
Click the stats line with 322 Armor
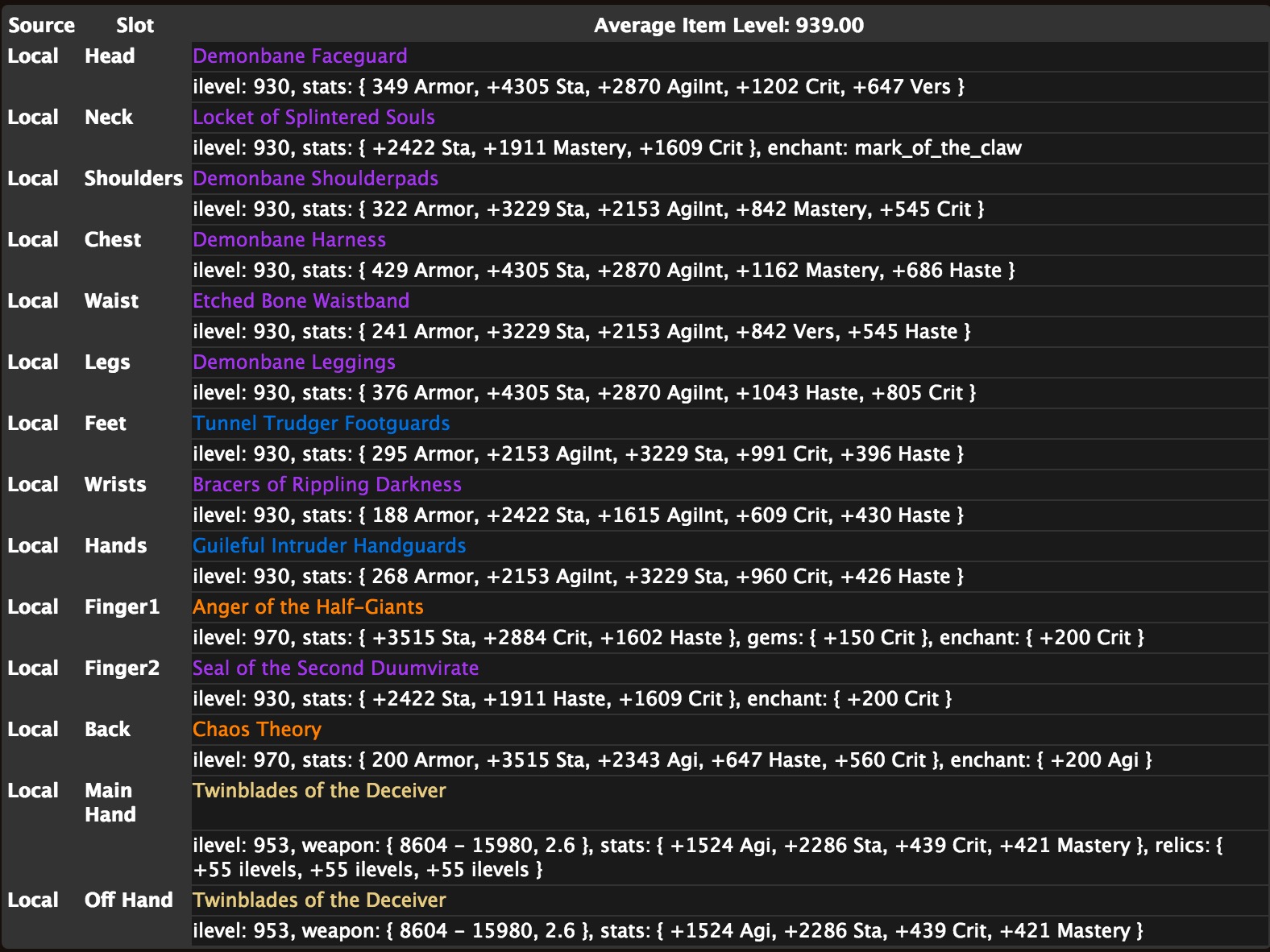click(588, 209)
